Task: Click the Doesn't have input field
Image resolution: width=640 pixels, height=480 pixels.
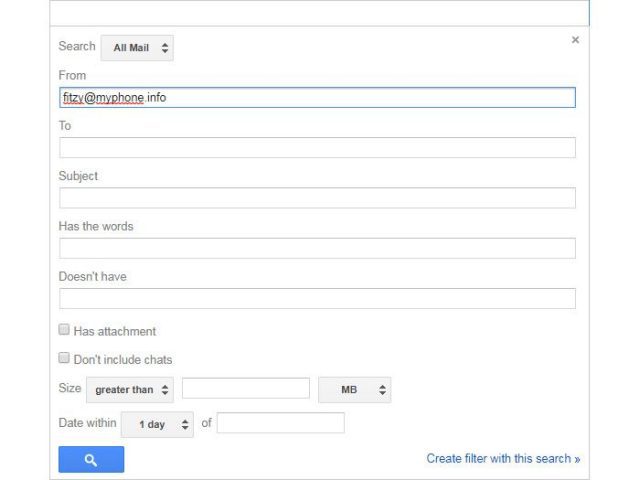Action: point(317,298)
